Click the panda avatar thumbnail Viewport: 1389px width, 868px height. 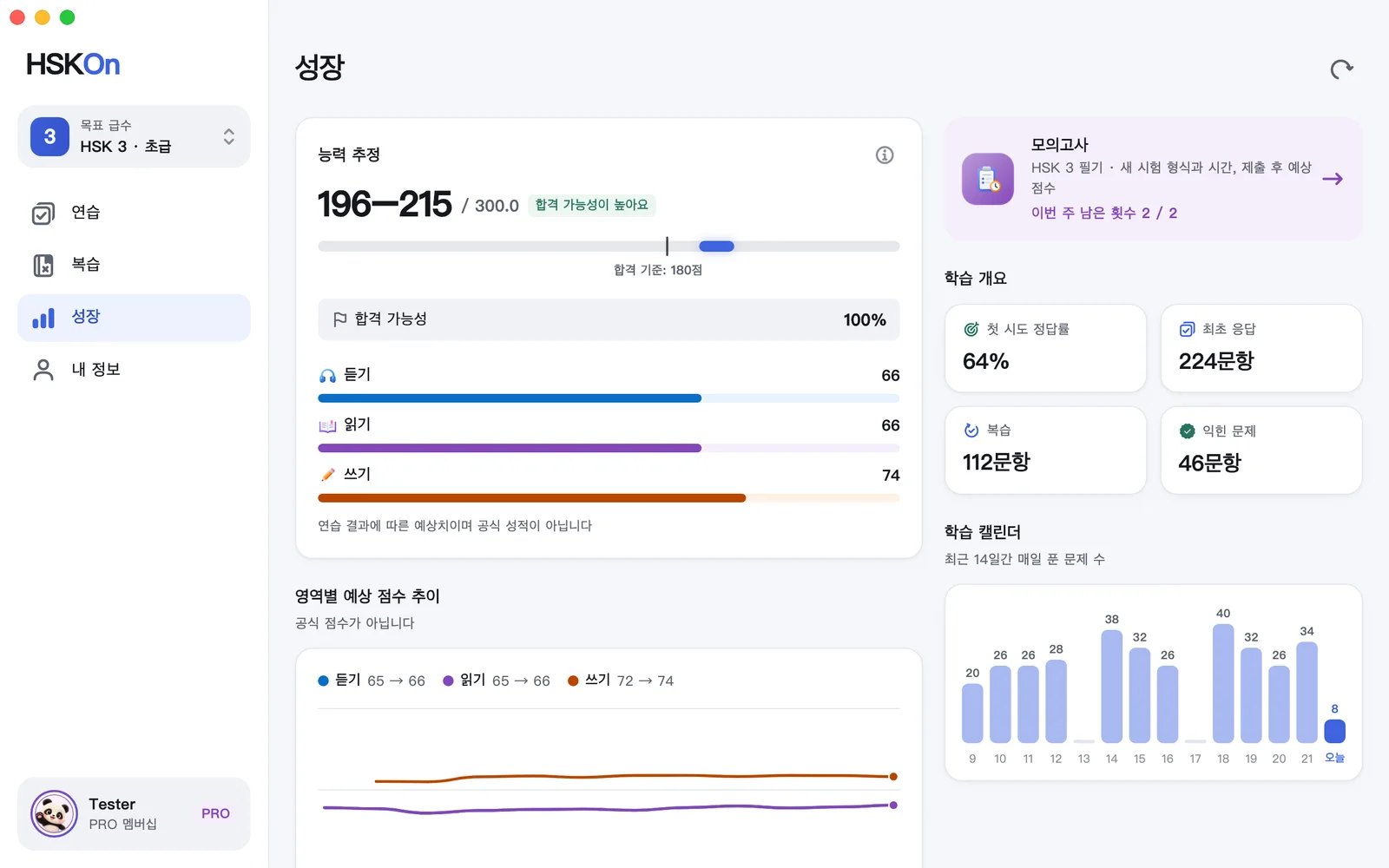pyautogui.click(x=54, y=814)
